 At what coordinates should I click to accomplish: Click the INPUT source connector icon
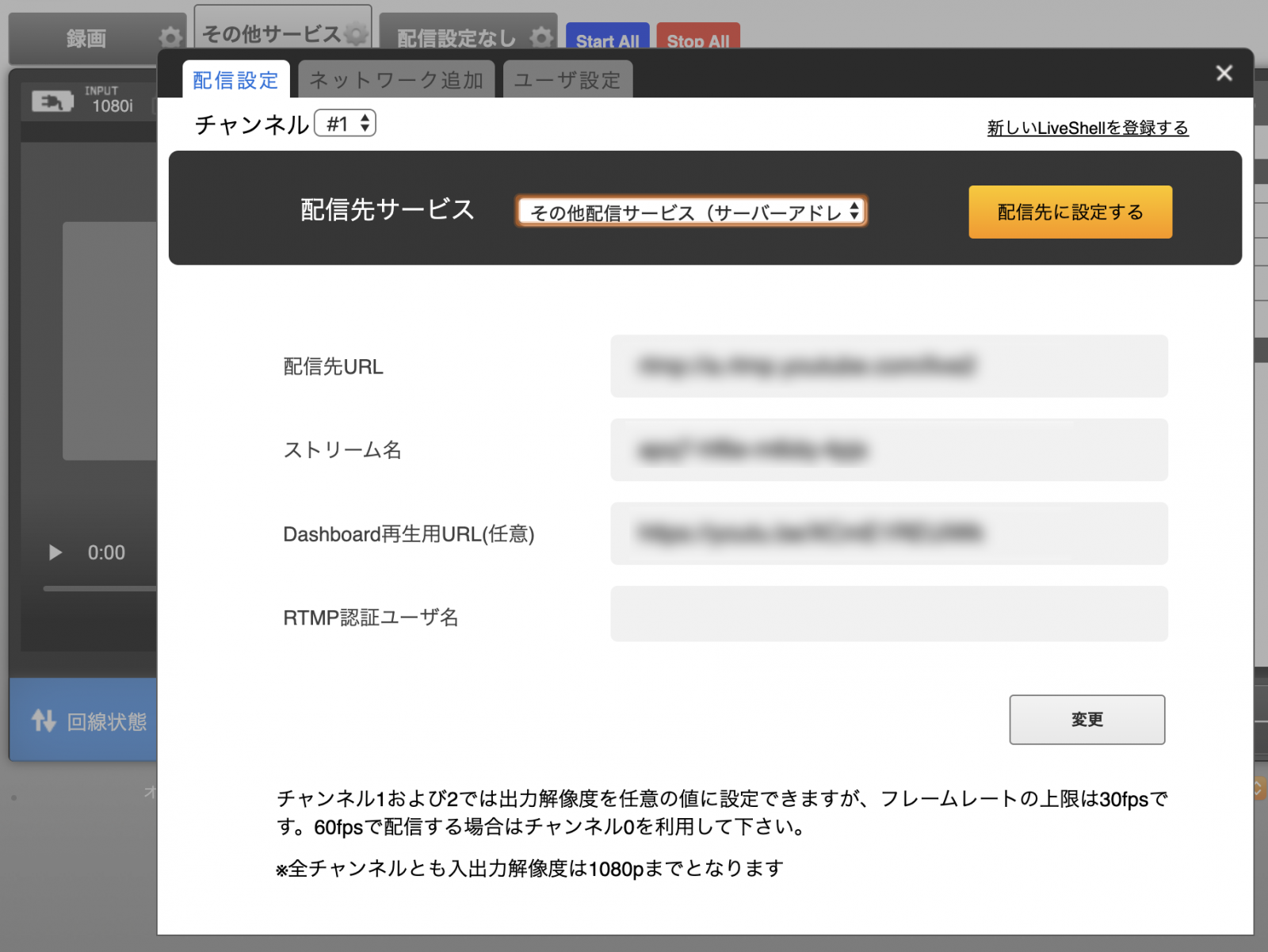(x=52, y=101)
